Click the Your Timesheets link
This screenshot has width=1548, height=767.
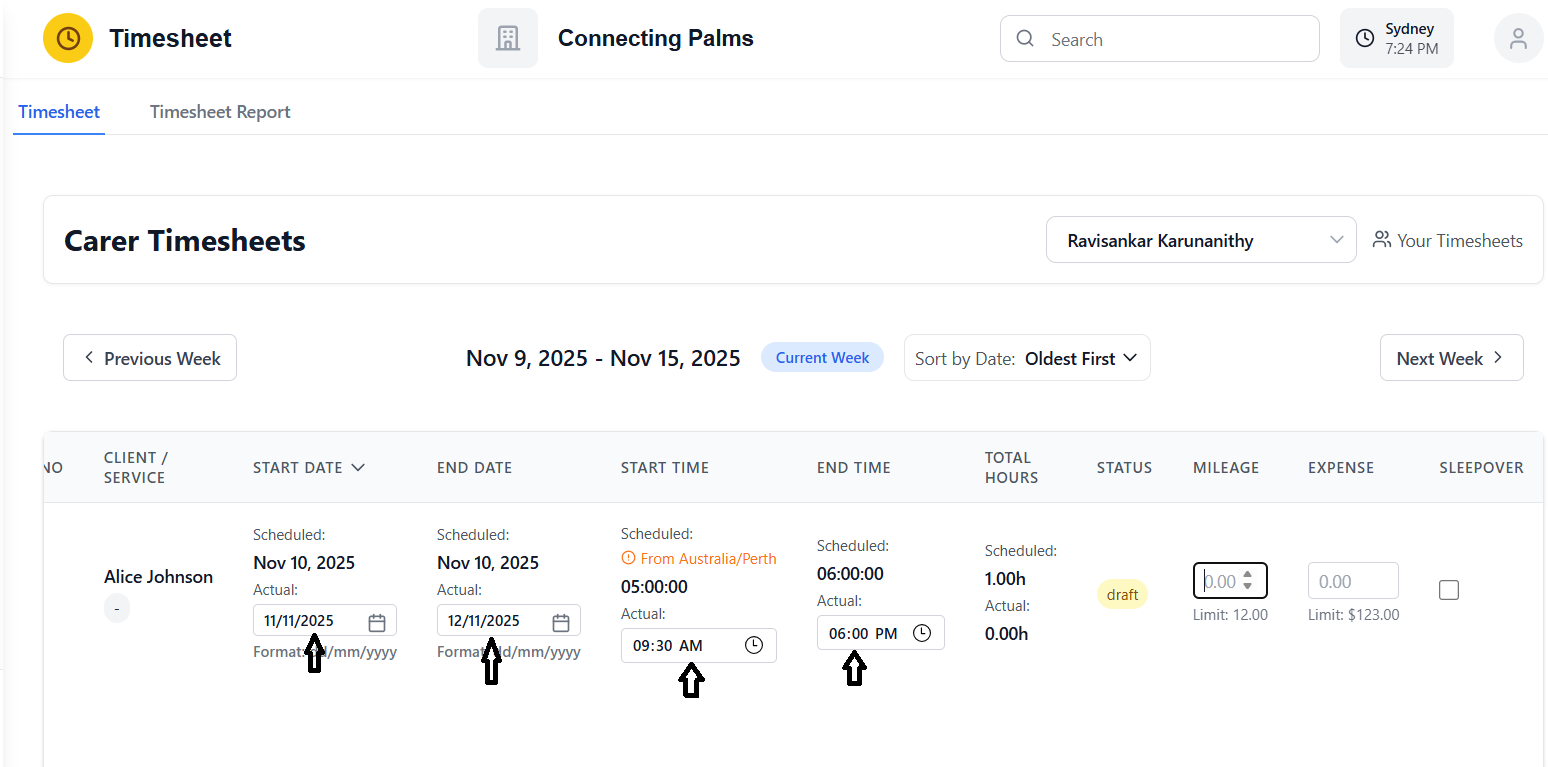1448,240
